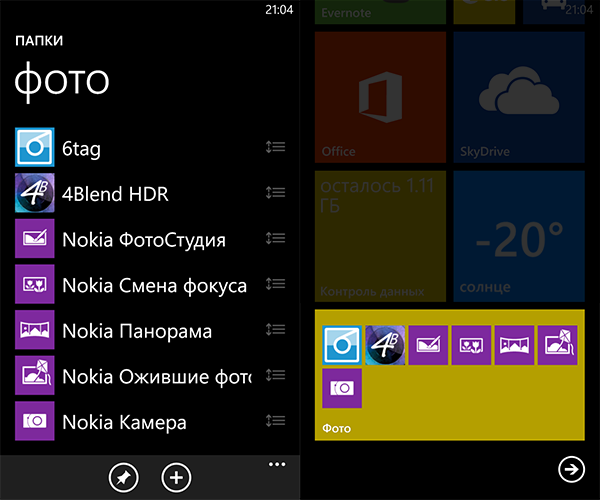This screenshot has width=600, height=500.
Task: Open camera icon in Фото folder tile
Action: pyautogui.click(x=342, y=388)
